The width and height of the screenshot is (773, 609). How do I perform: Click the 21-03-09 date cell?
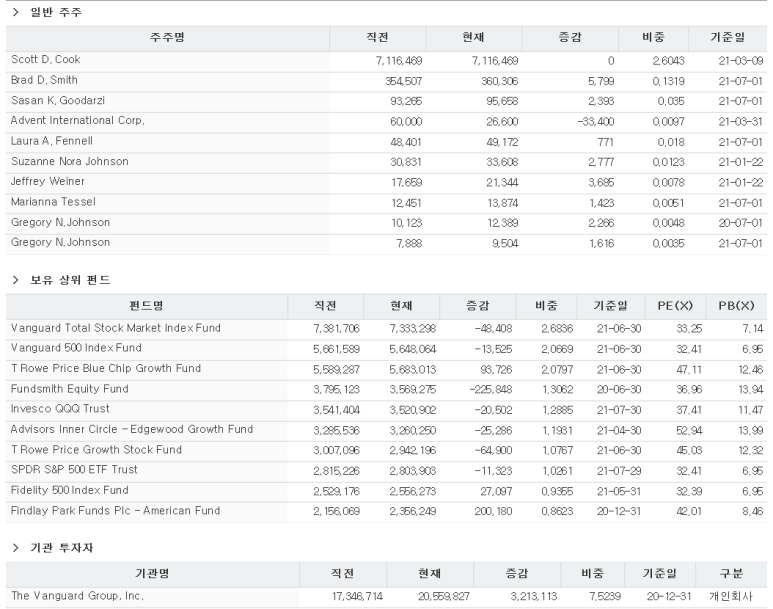(x=740, y=61)
